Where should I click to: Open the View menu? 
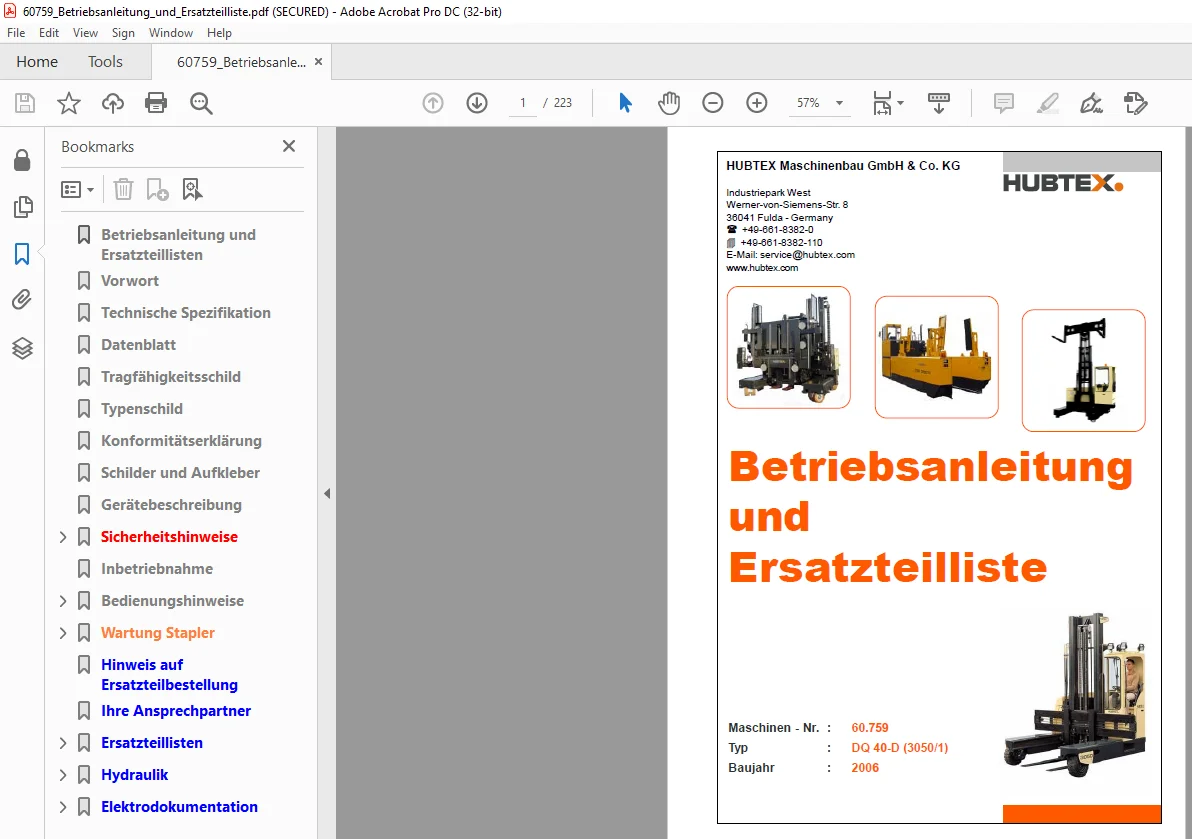(85, 33)
